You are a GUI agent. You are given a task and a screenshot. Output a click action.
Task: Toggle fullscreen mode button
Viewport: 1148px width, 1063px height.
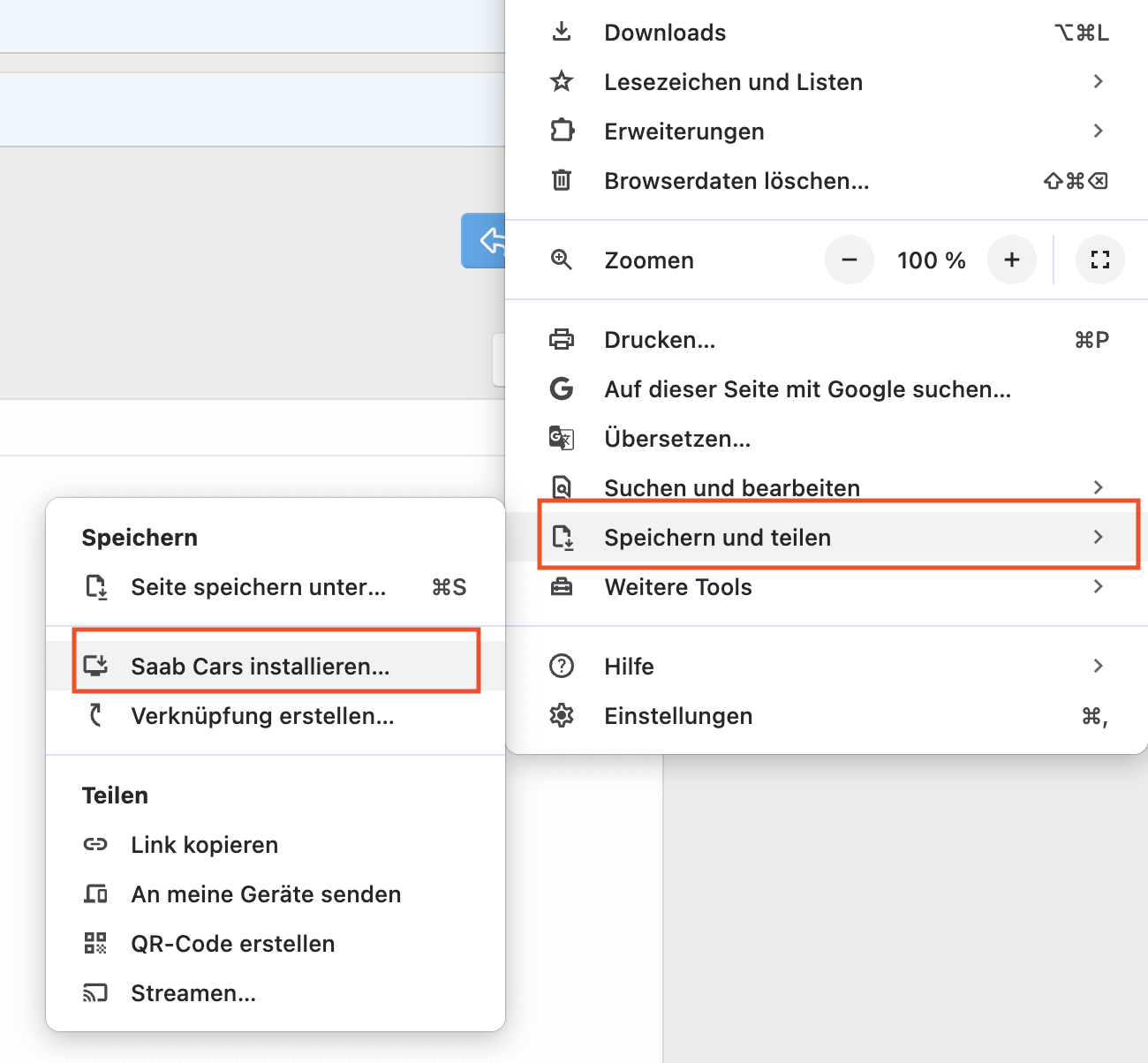tap(1100, 260)
